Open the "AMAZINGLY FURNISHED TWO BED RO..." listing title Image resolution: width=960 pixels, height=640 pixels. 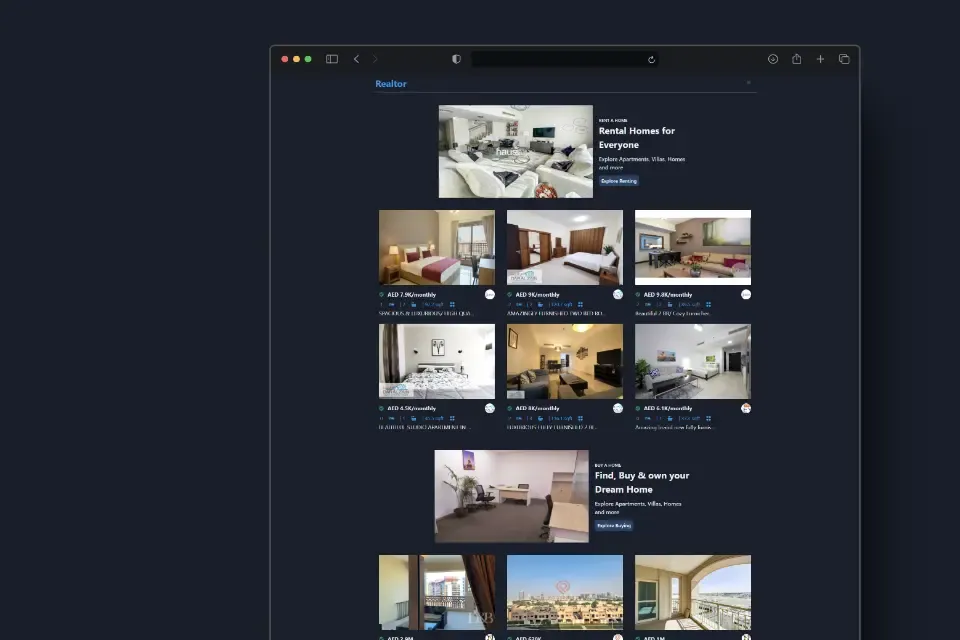(555, 314)
